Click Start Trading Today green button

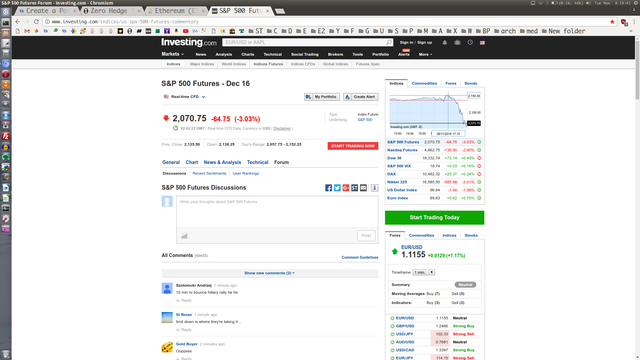click(x=434, y=218)
